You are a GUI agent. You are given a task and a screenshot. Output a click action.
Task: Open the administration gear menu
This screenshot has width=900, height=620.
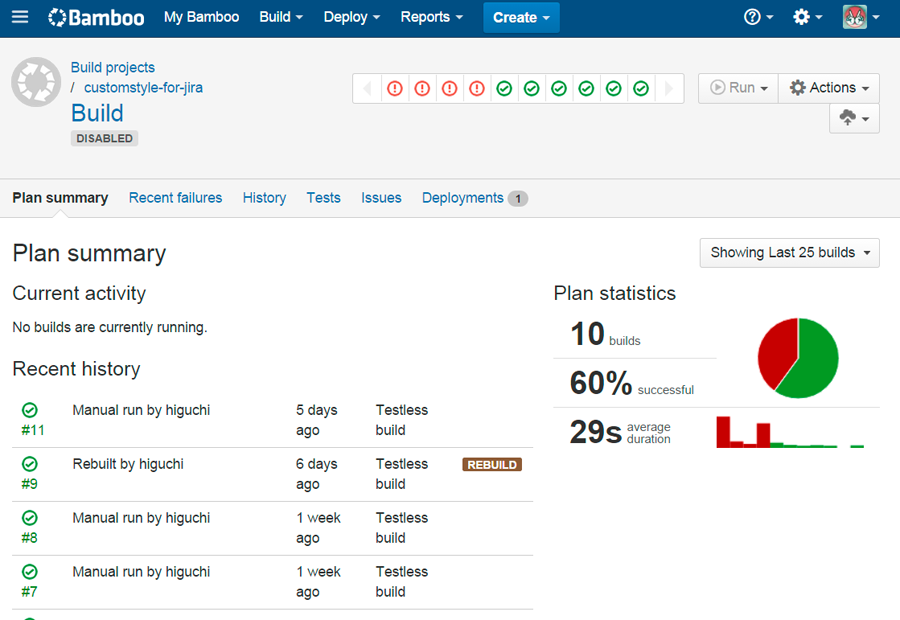click(807, 17)
